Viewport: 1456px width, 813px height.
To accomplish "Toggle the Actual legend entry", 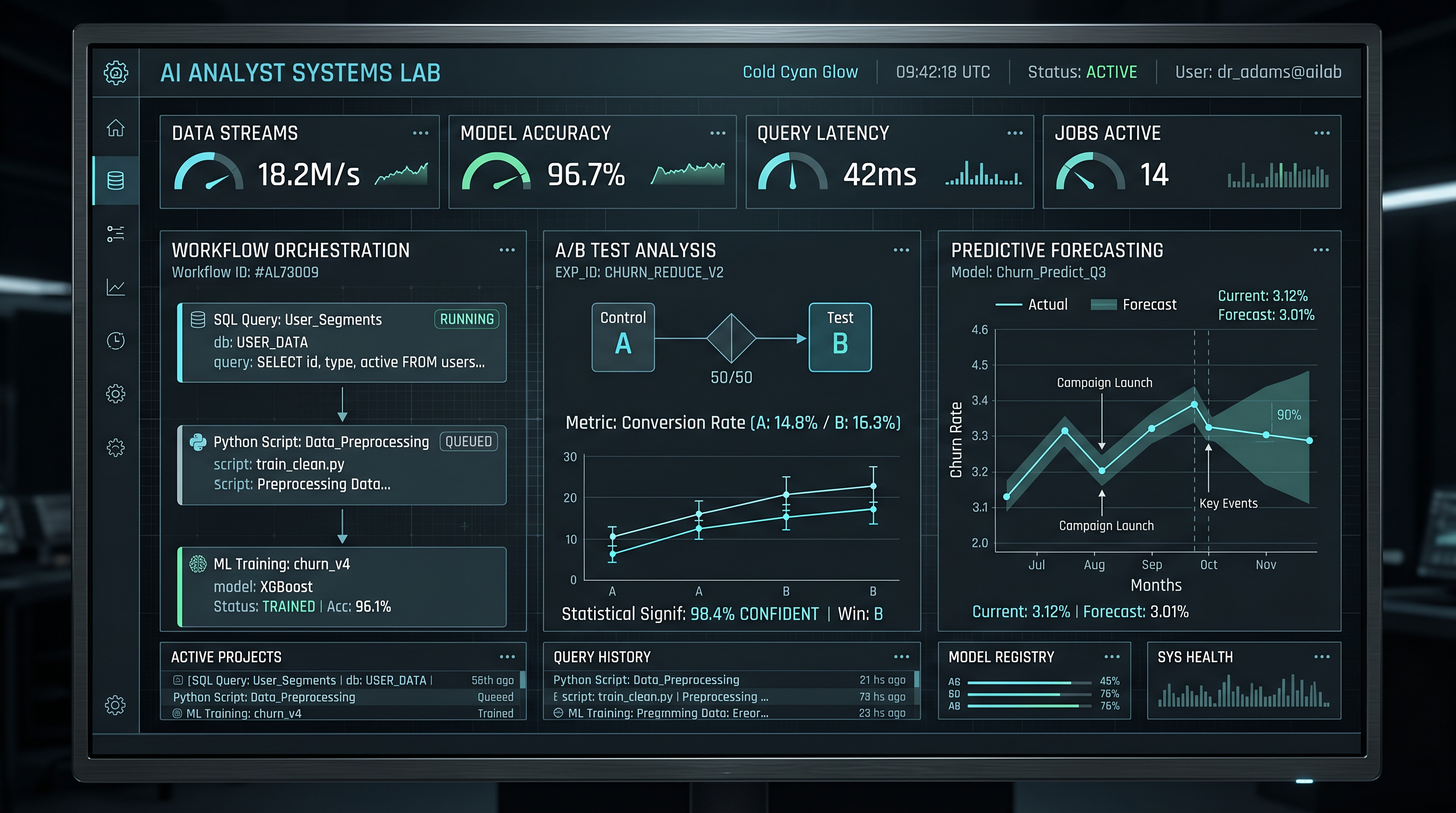I will [1032, 305].
